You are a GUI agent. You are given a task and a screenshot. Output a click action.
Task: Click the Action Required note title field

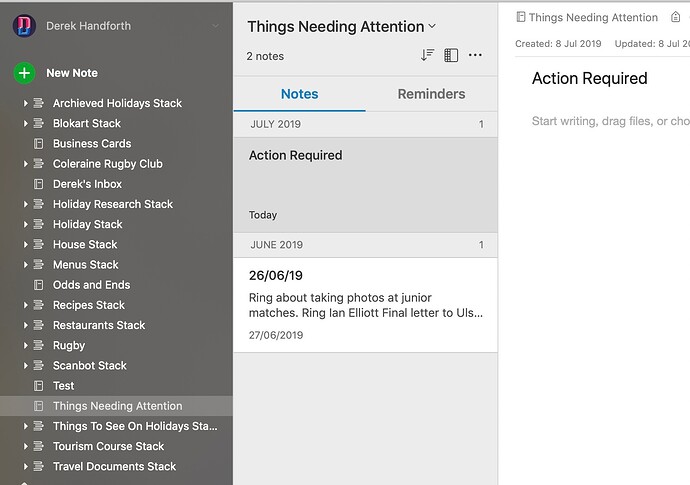point(590,78)
